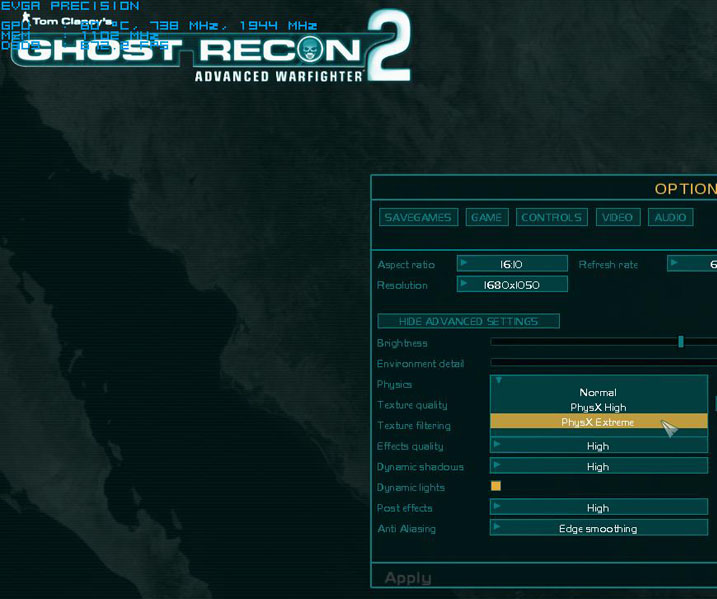This screenshot has width=717, height=599.
Task: Click the Environment detail label
Action: [420, 364]
